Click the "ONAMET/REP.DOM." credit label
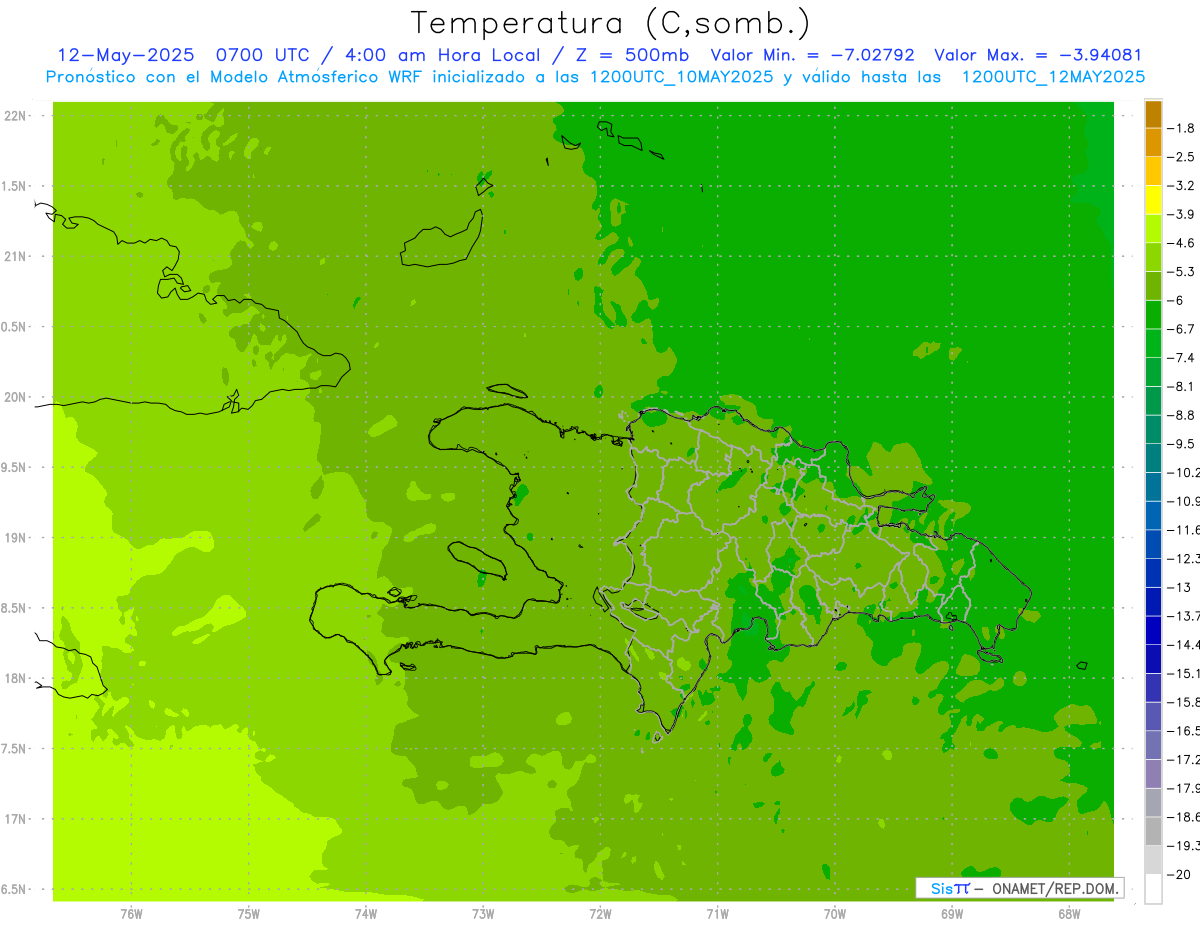Viewport: 1200px width, 927px height. (1057, 888)
